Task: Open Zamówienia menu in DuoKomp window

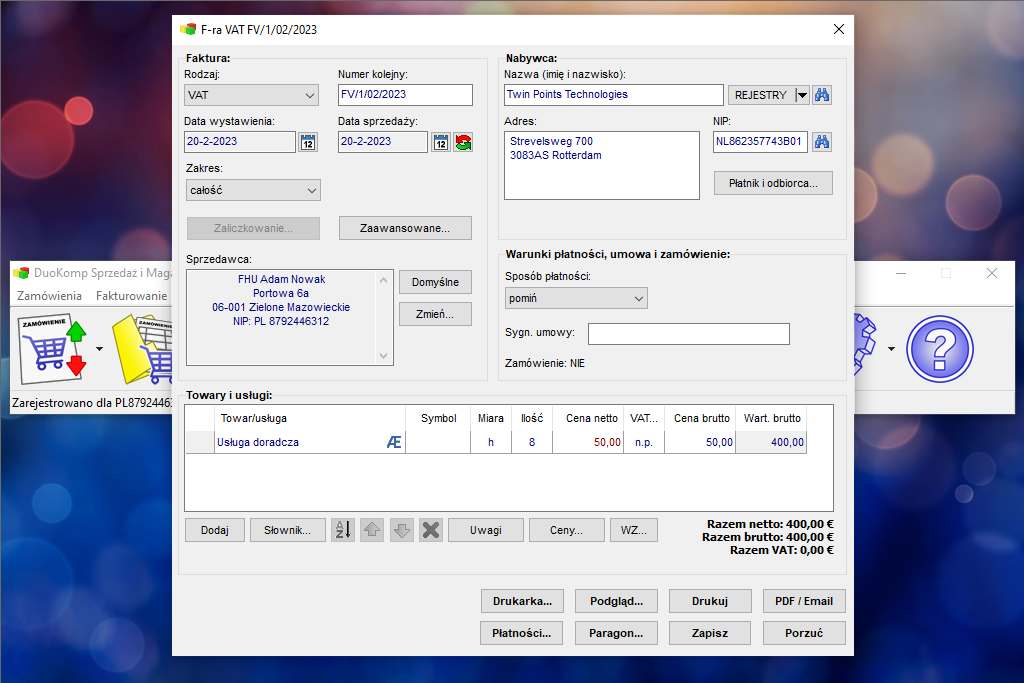Action: [49, 296]
